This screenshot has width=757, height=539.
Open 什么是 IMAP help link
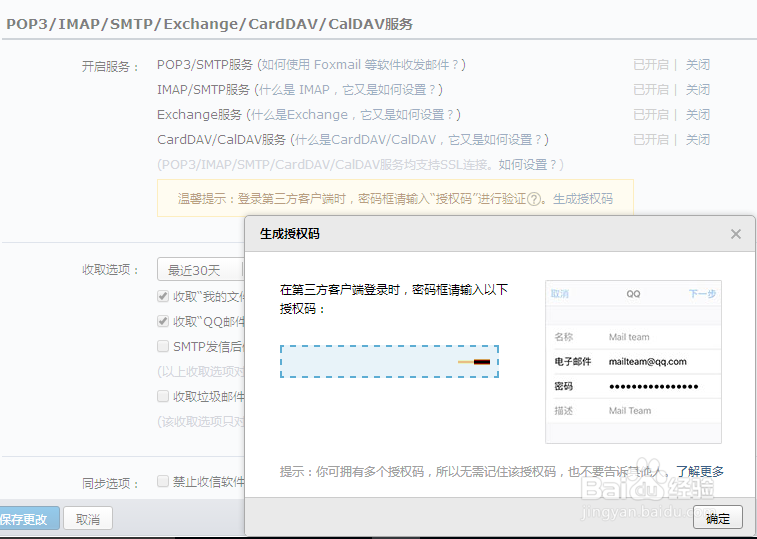(348, 90)
